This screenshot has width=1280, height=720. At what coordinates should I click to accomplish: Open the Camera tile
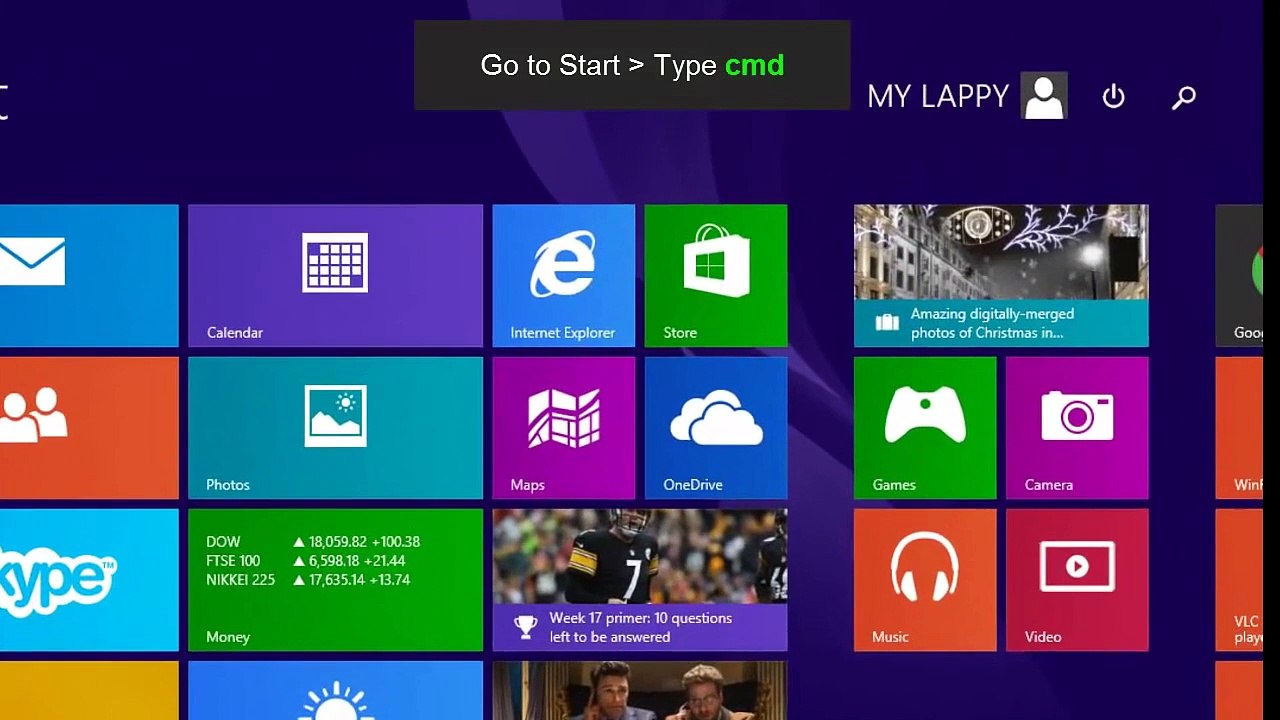click(x=1077, y=428)
